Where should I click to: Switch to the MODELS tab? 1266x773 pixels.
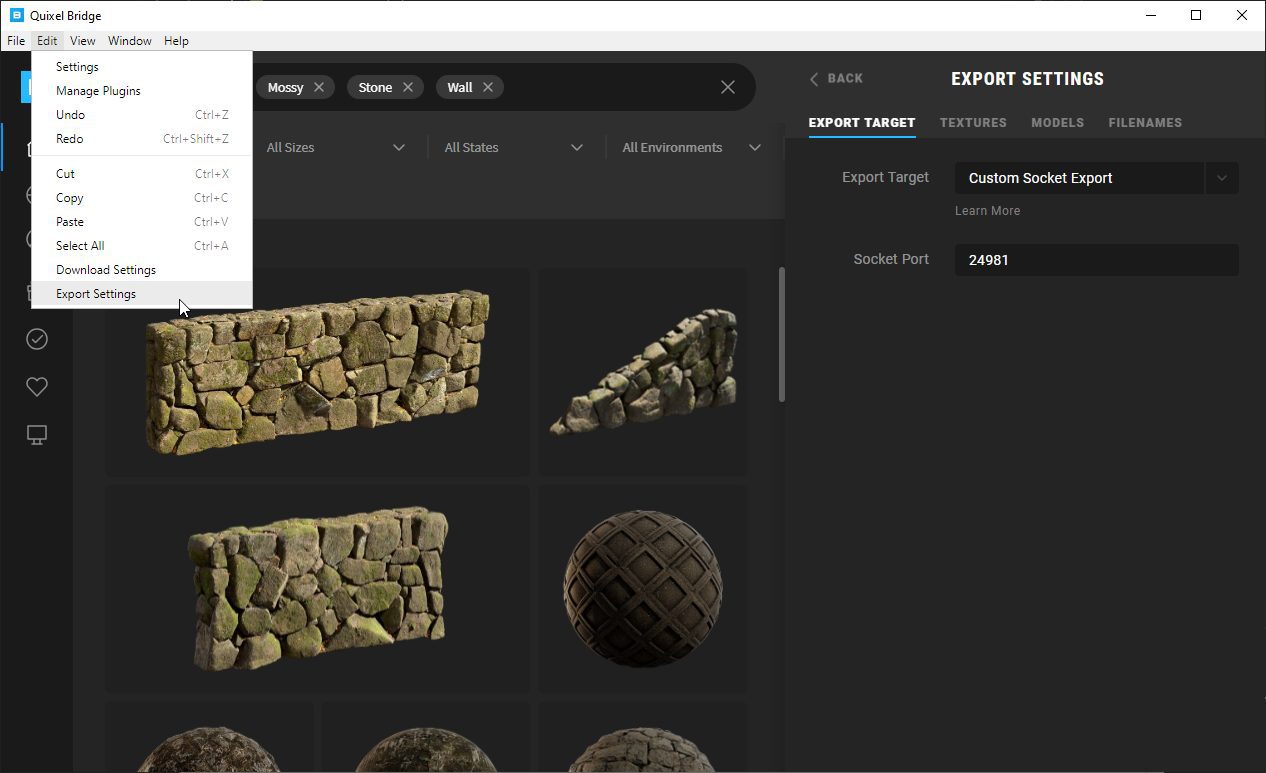tap(1057, 122)
